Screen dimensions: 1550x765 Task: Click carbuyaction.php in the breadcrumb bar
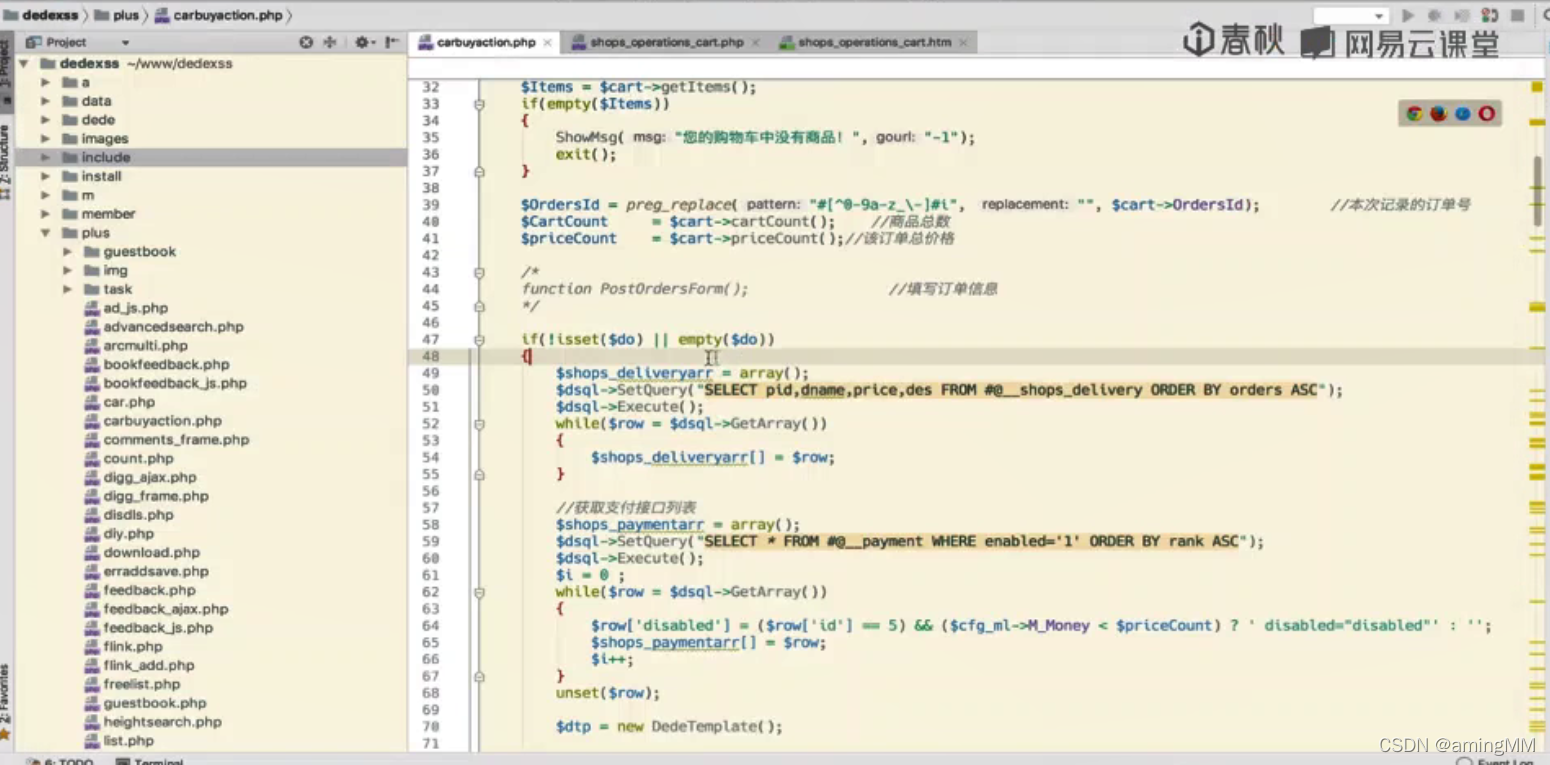click(218, 15)
